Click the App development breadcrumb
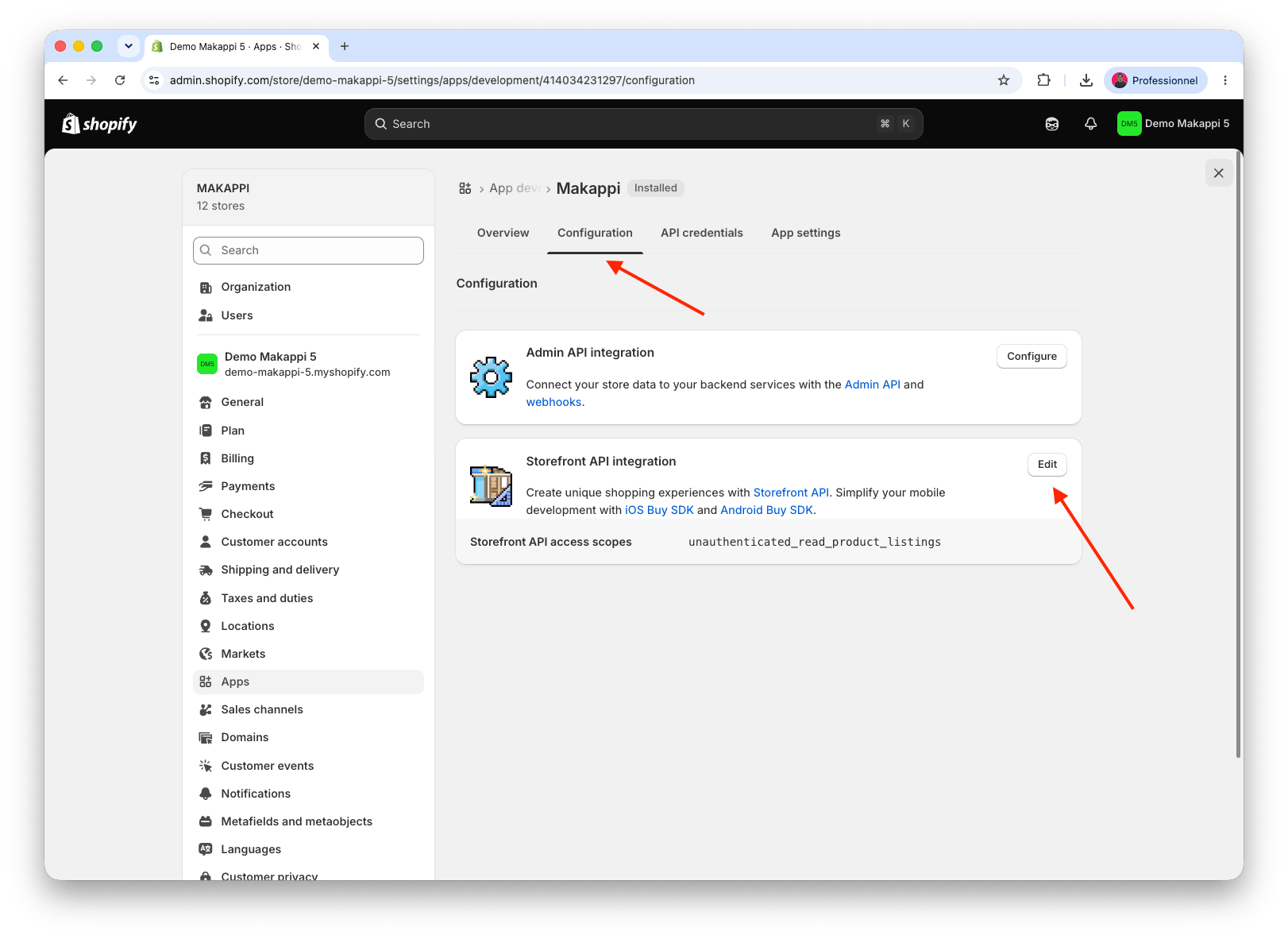 (x=515, y=188)
